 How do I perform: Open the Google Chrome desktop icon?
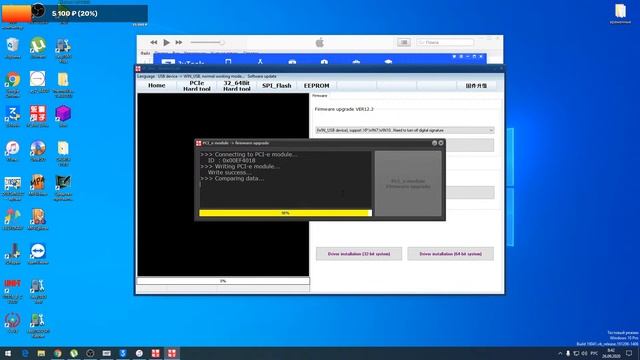[12, 84]
